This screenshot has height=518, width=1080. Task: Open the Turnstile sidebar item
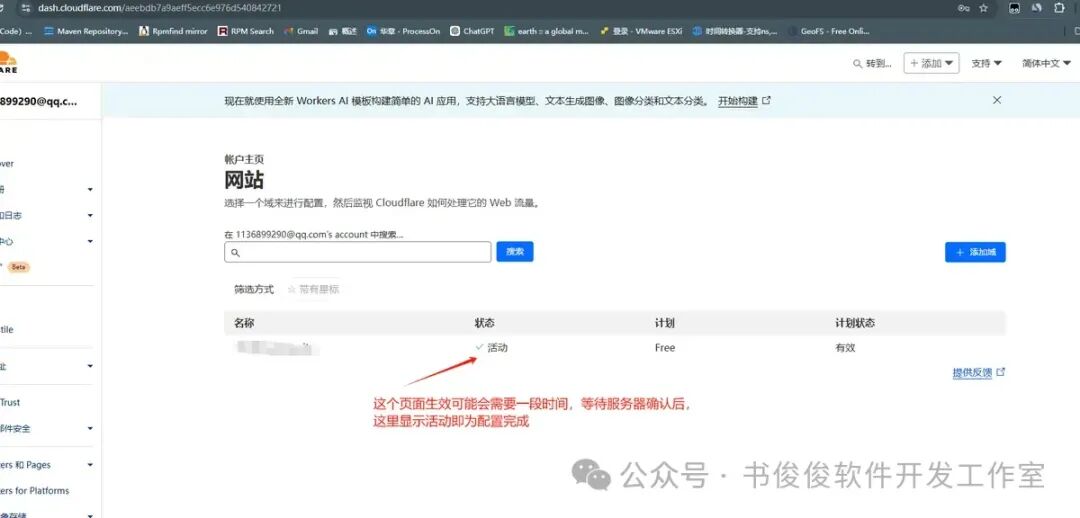7,330
